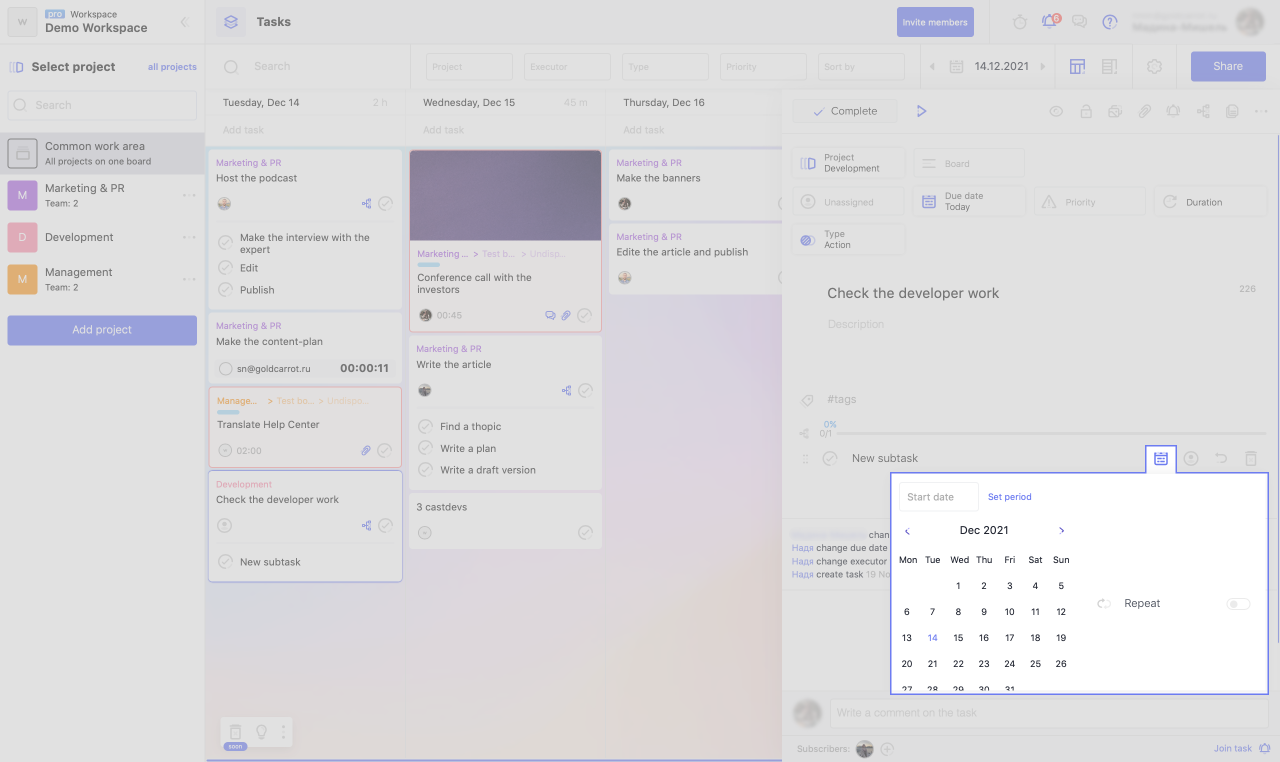Viewport: 1280px width, 762px height.
Task: Click the attachment paperclip icon in task panel
Action: [x=1145, y=112]
